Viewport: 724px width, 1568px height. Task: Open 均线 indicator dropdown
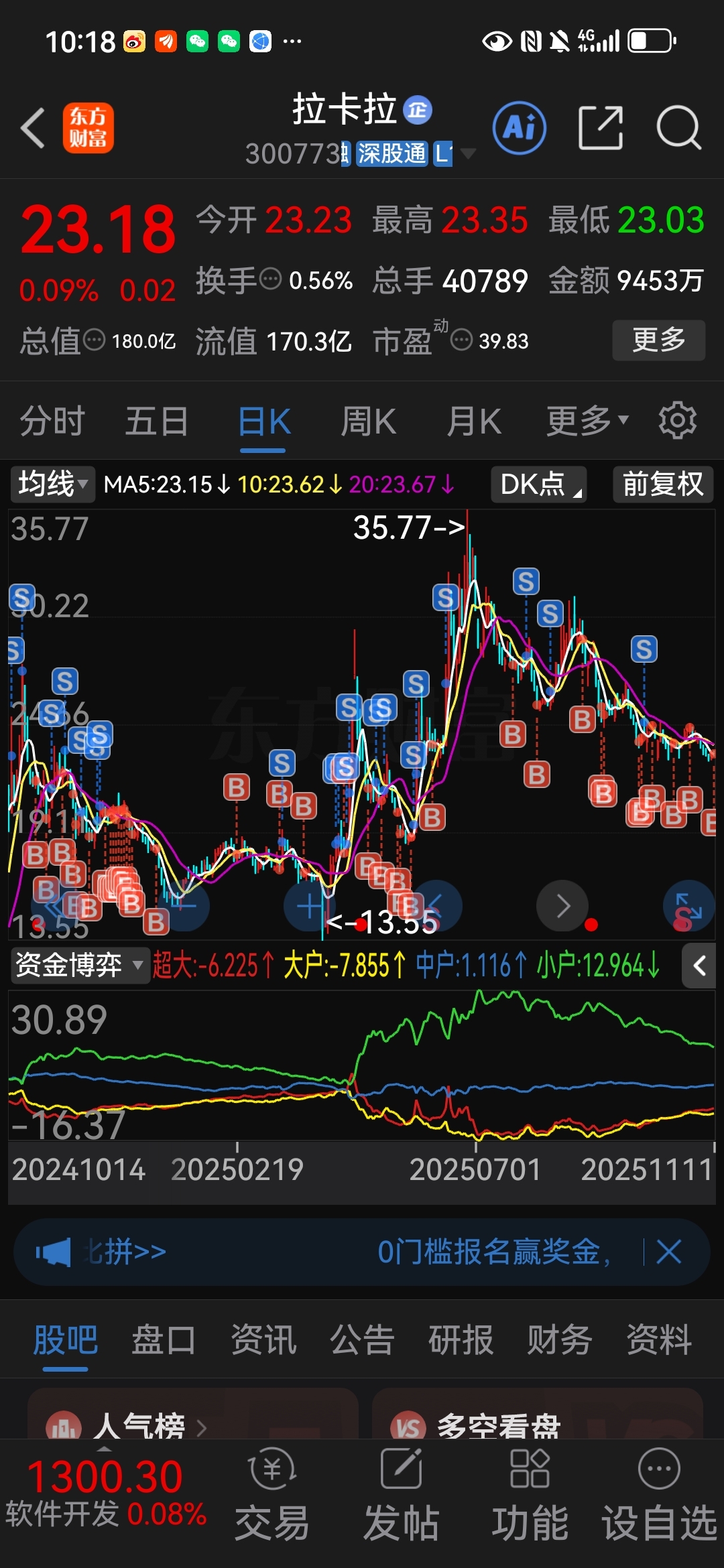53,484
